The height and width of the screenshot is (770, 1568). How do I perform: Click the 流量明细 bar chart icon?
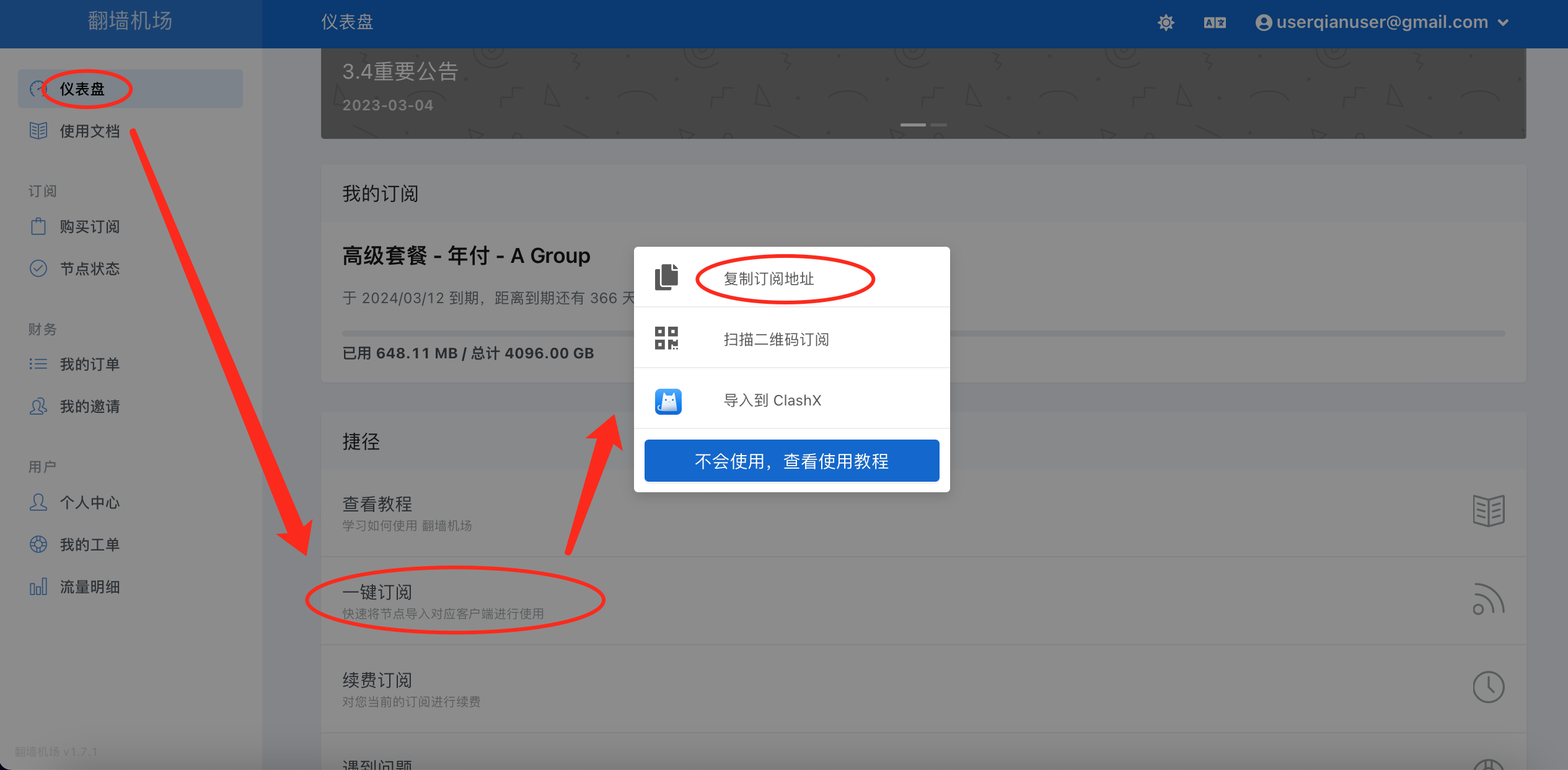click(38, 586)
